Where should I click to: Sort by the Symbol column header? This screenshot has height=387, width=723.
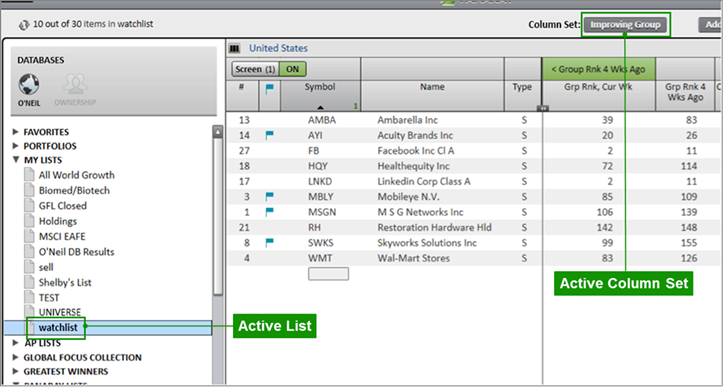(x=320, y=95)
